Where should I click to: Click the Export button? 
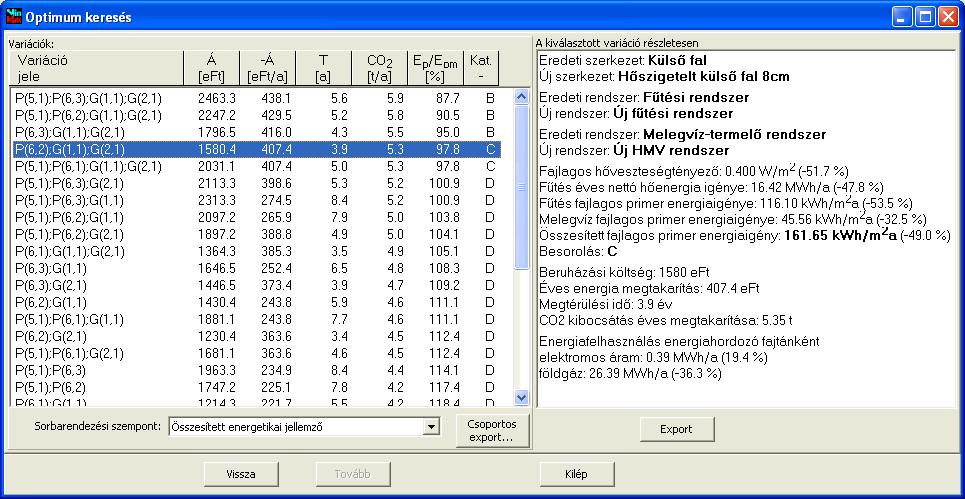676,429
